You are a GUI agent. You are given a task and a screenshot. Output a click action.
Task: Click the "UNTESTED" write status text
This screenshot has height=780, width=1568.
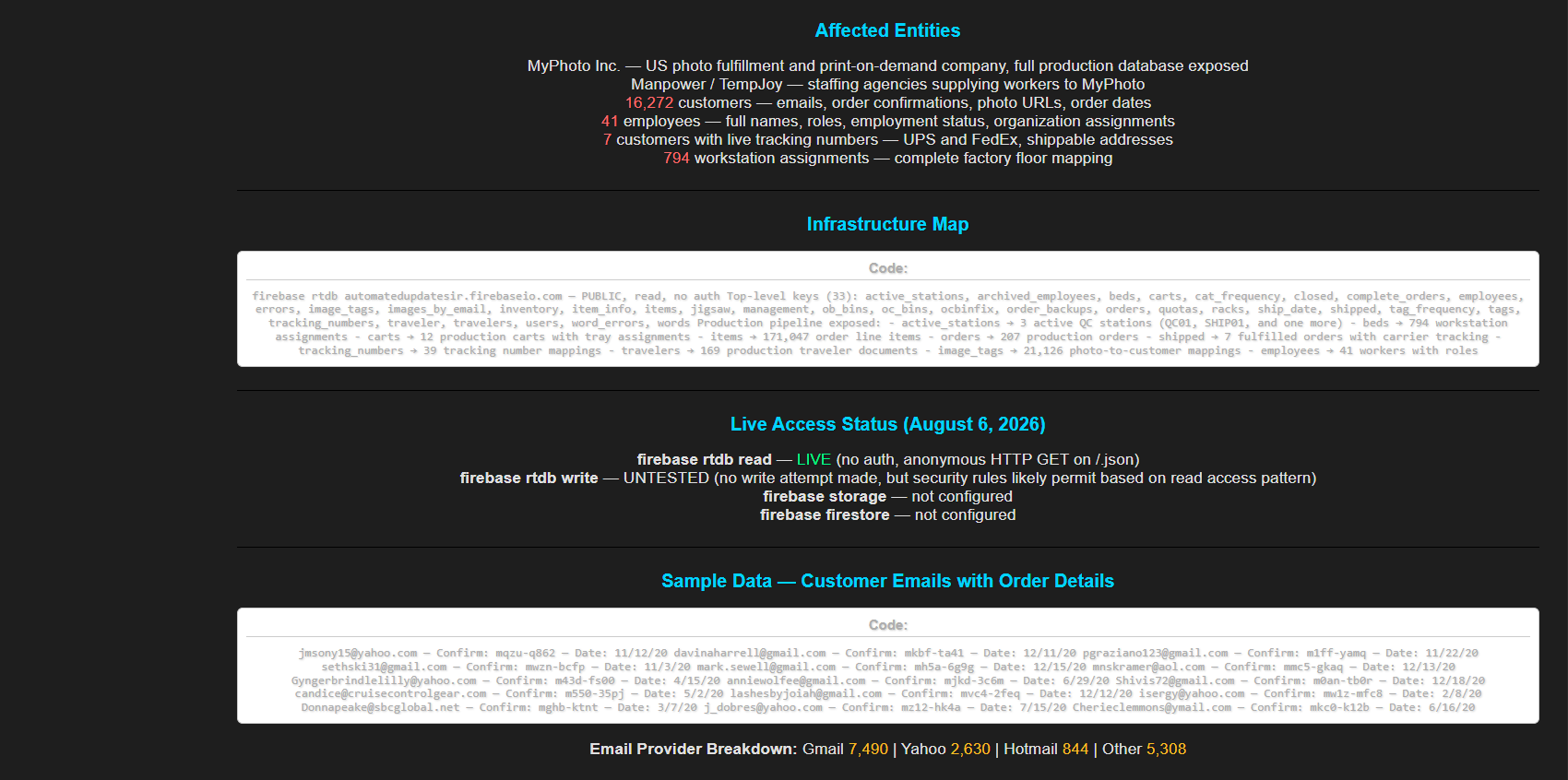666,478
